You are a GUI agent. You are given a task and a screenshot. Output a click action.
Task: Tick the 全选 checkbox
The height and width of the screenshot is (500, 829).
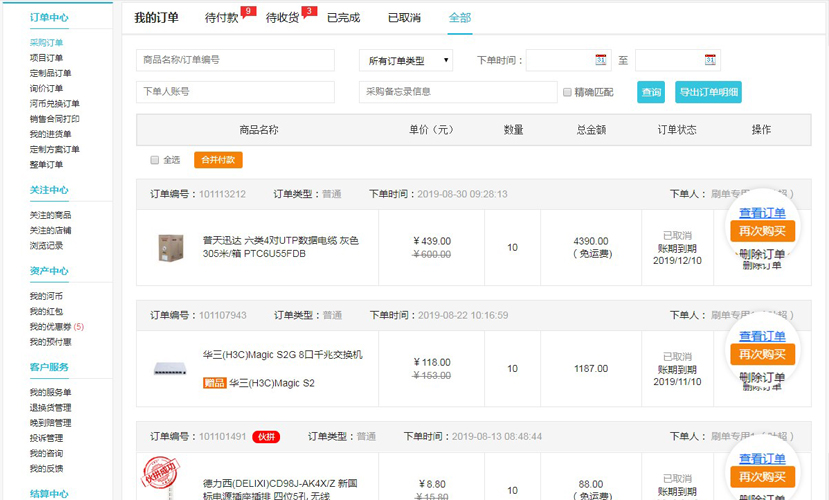tap(155, 160)
